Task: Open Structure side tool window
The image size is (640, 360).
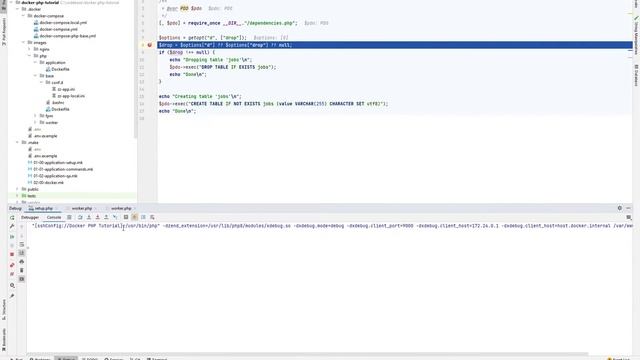Action: pos(4,309)
